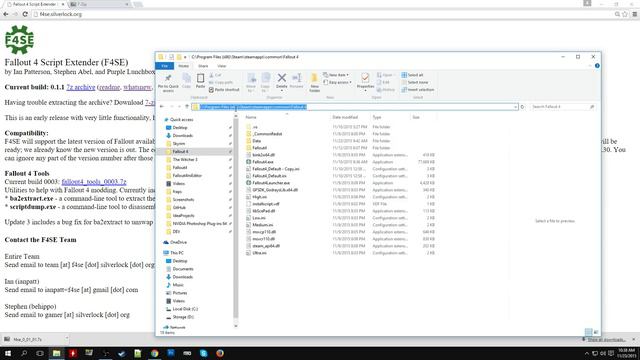This screenshot has width=640, height=360.
Task: Click Select all in ribbon
Action: 412,75
